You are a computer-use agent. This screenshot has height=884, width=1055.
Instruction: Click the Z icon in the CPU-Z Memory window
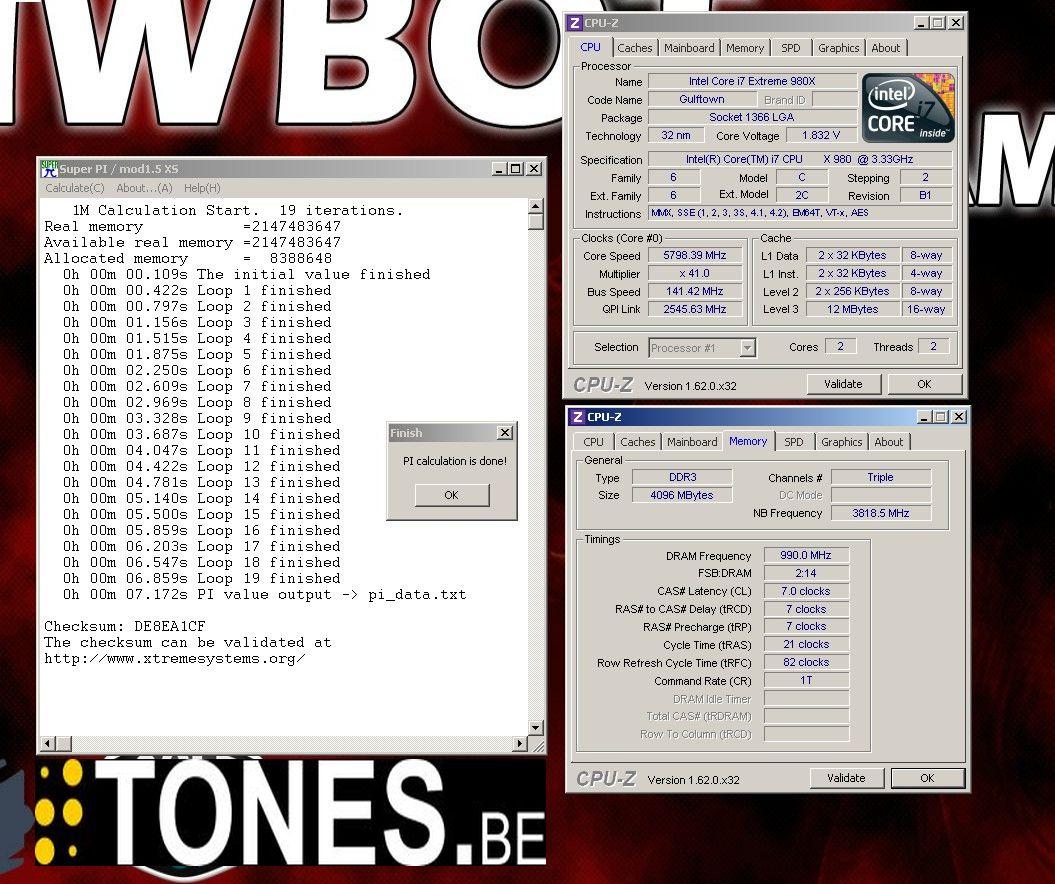point(577,417)
